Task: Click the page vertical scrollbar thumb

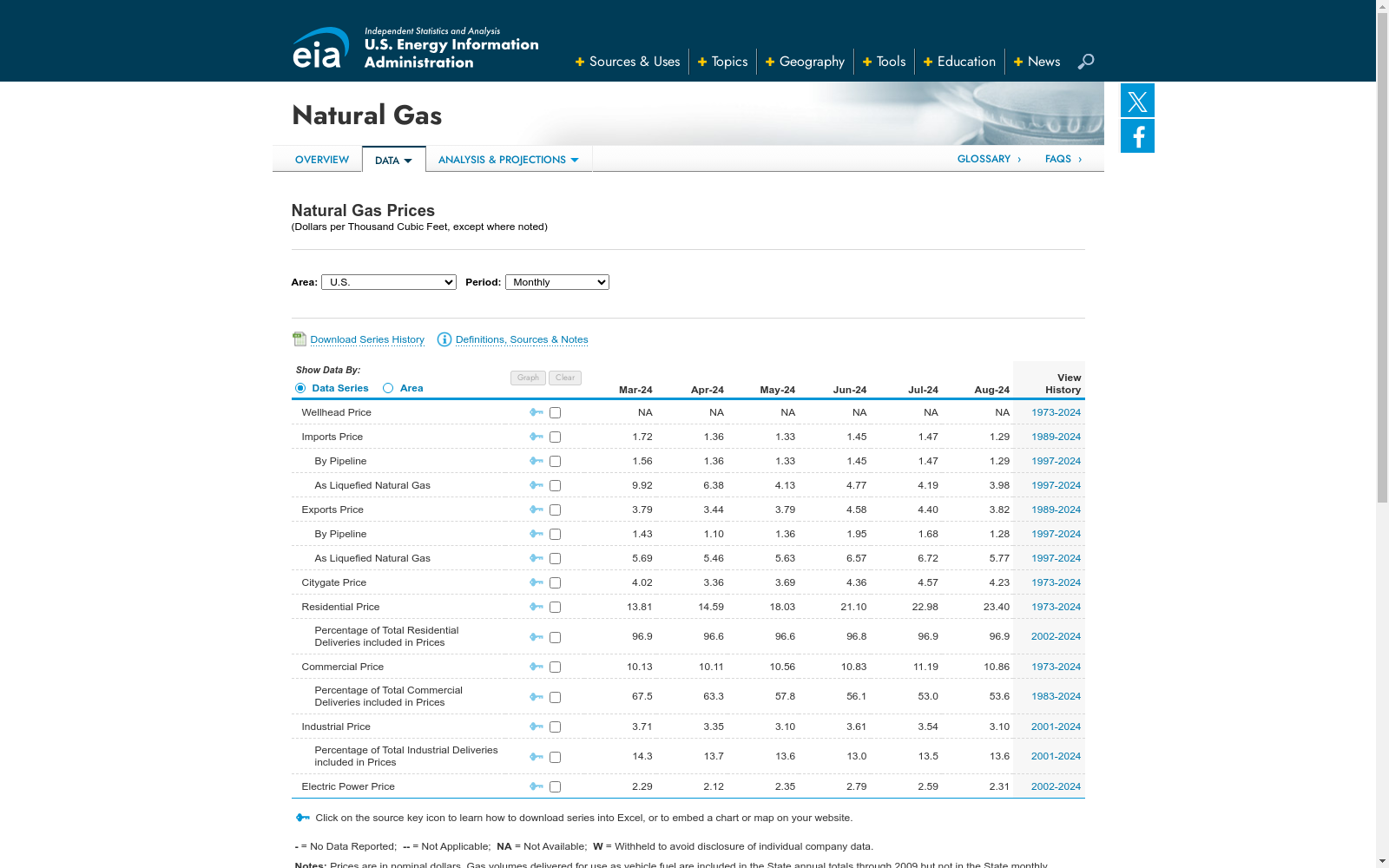Action: click(x=1382, y=259)
